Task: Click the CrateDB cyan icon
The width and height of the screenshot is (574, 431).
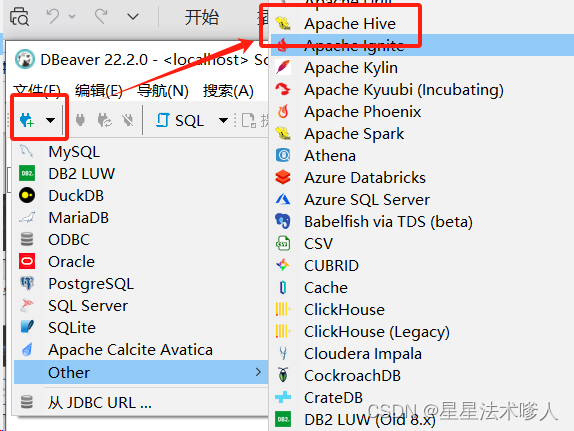Action: click(x=283, y=397)
